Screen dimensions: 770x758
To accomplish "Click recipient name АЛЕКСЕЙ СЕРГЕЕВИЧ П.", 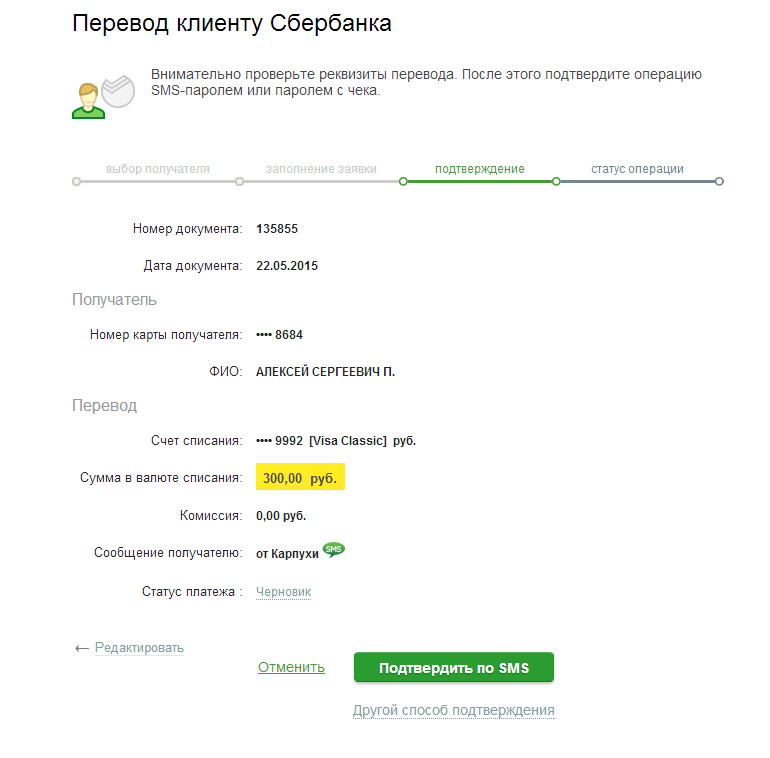I will [x=325, y=372].
